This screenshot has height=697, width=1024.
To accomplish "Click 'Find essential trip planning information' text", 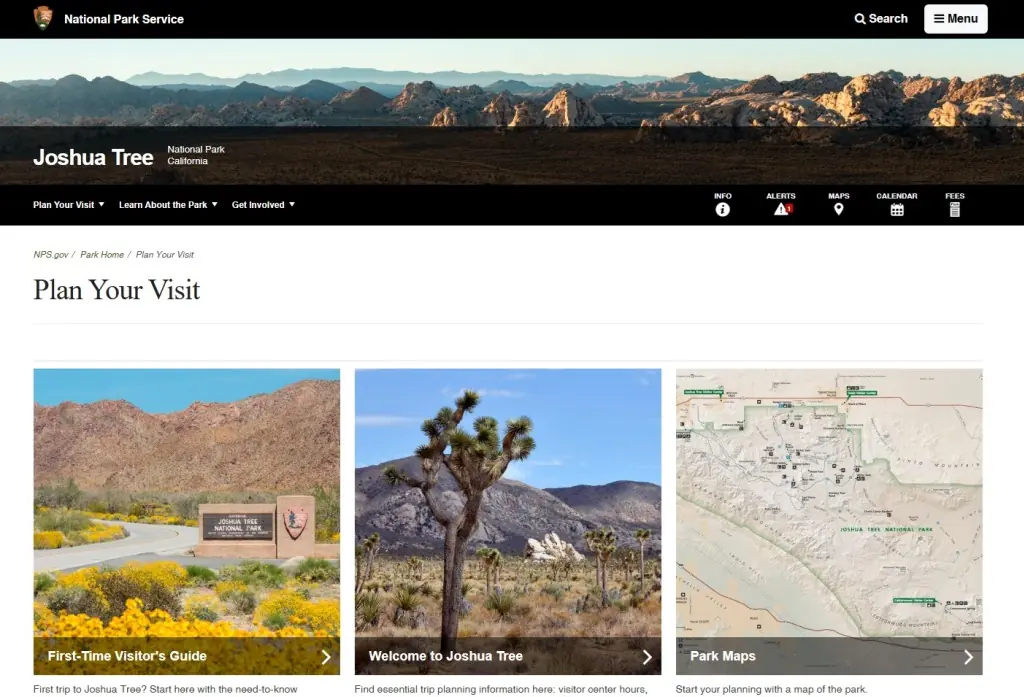I will pos(501,689).
